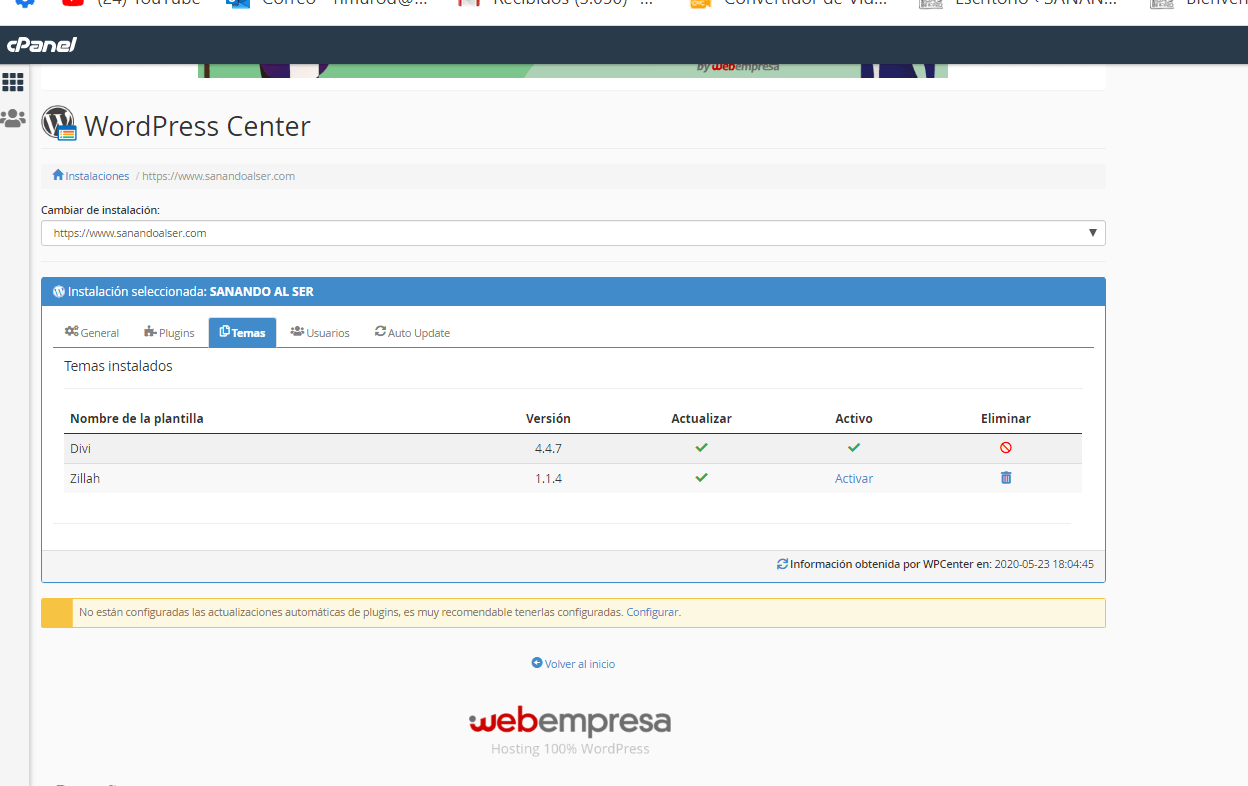Screen dimensions: 1248x786
Task: Click the green update check for Divi
Action: tap(701, 447)
